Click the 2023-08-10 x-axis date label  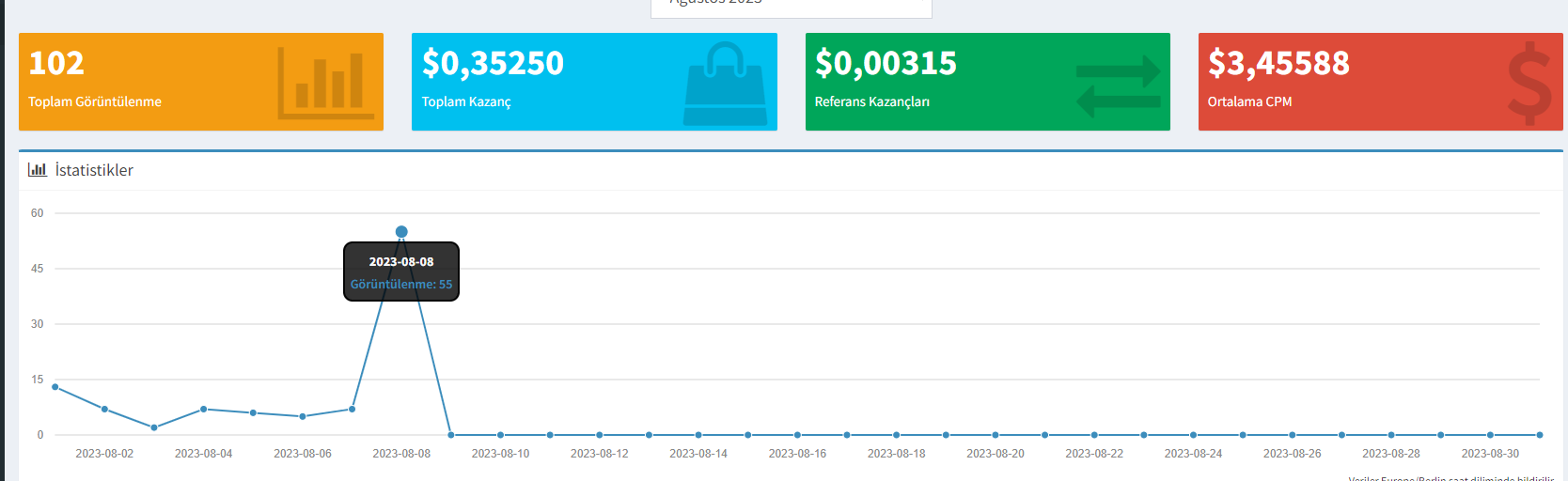[x=500, y=454]
